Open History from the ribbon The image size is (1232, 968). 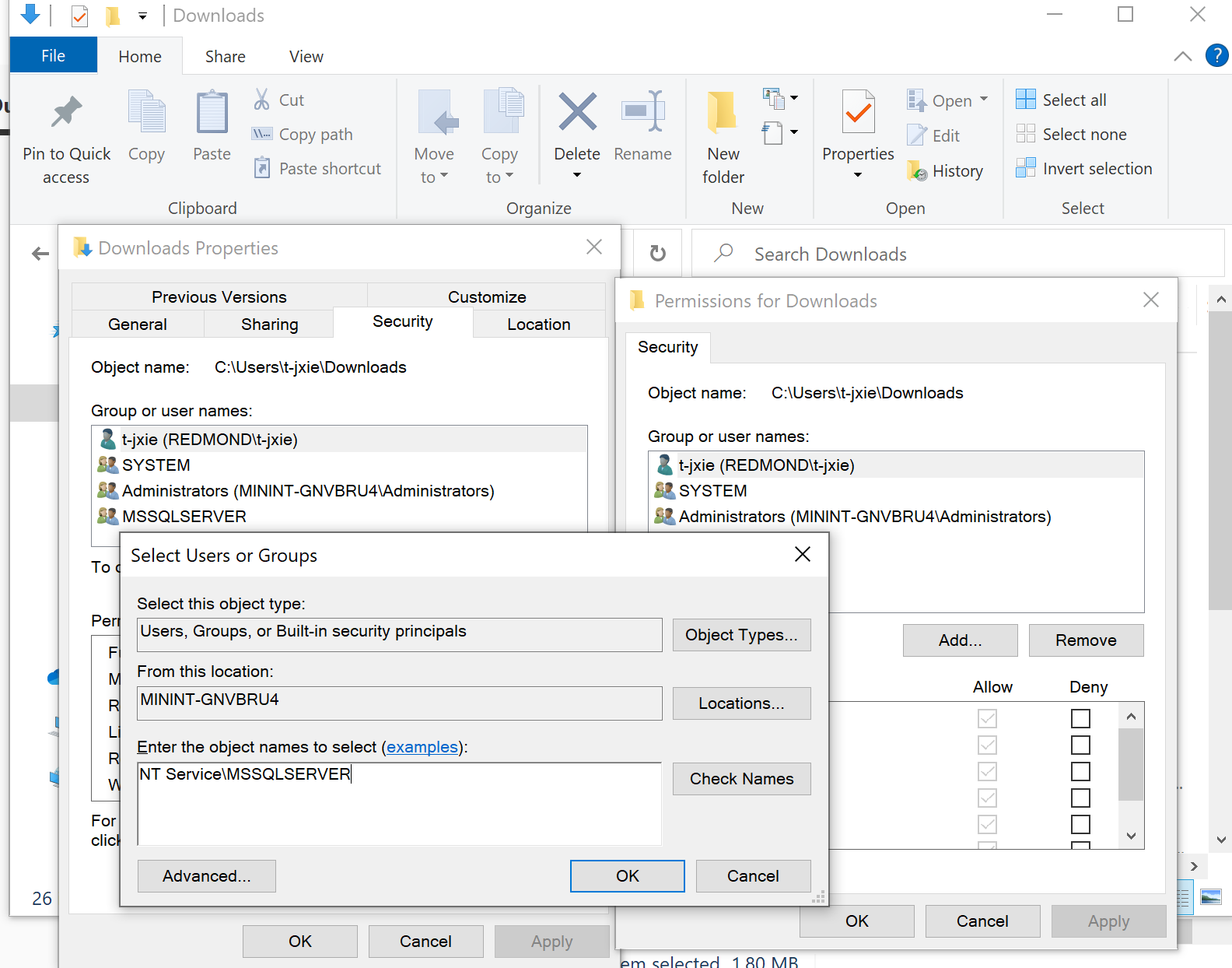[x=946, y=171]
